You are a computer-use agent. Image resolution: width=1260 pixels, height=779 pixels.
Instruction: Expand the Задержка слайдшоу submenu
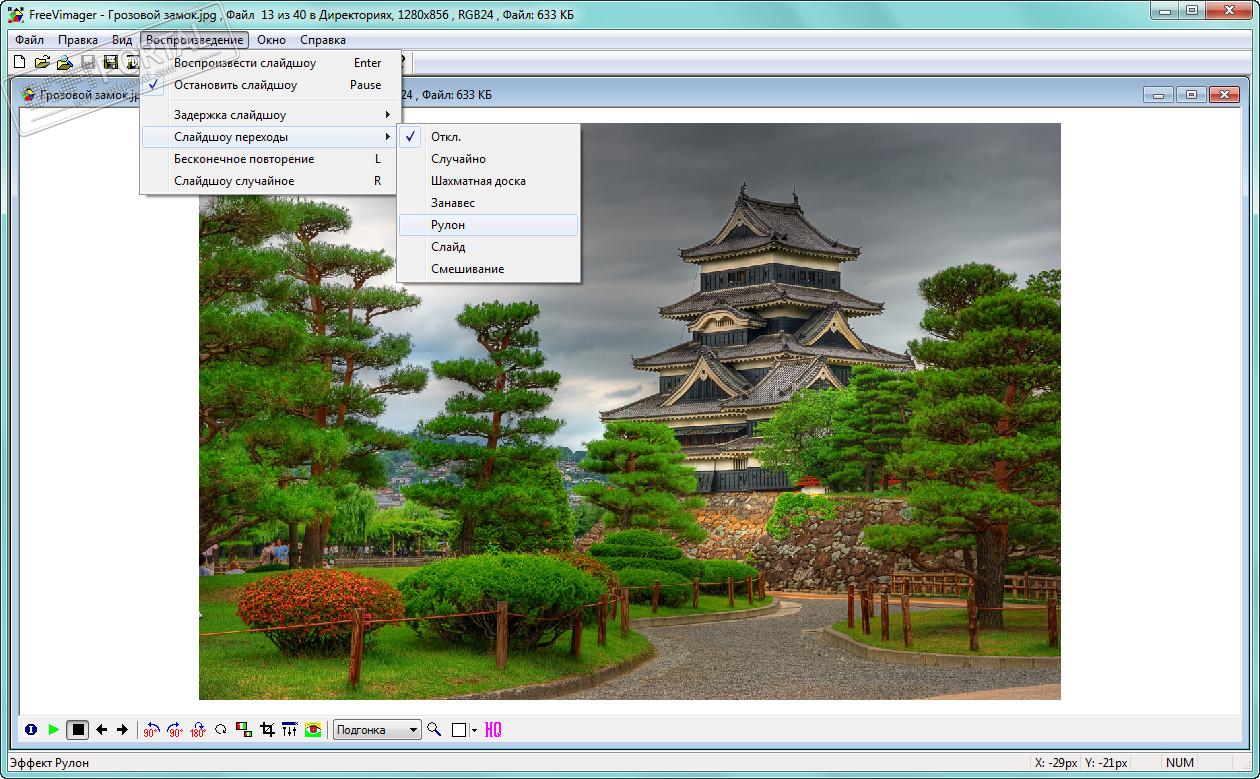[x=270, y=115]
